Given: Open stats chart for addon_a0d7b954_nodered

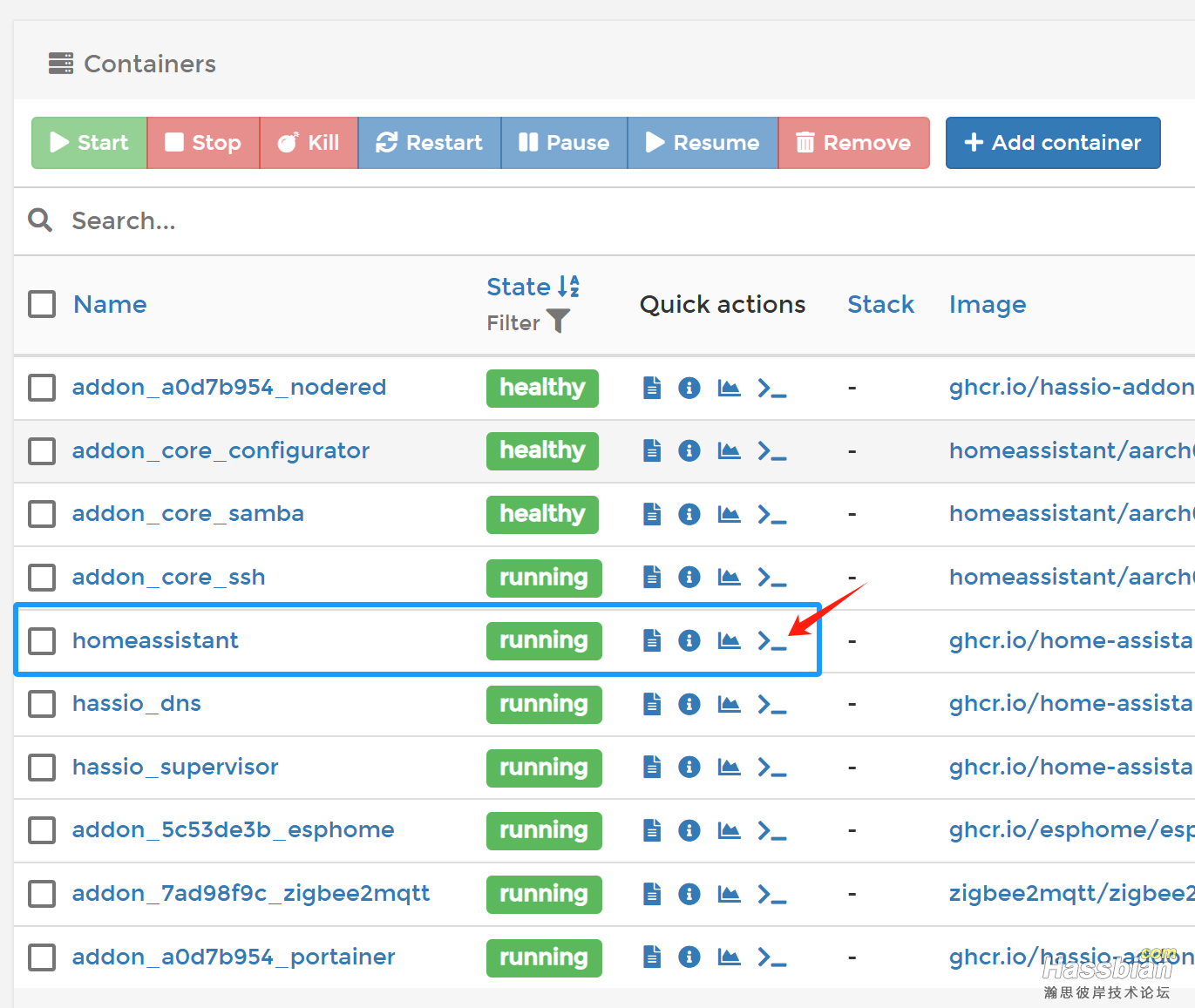Looking at the screenshot, I should point(729,388).
